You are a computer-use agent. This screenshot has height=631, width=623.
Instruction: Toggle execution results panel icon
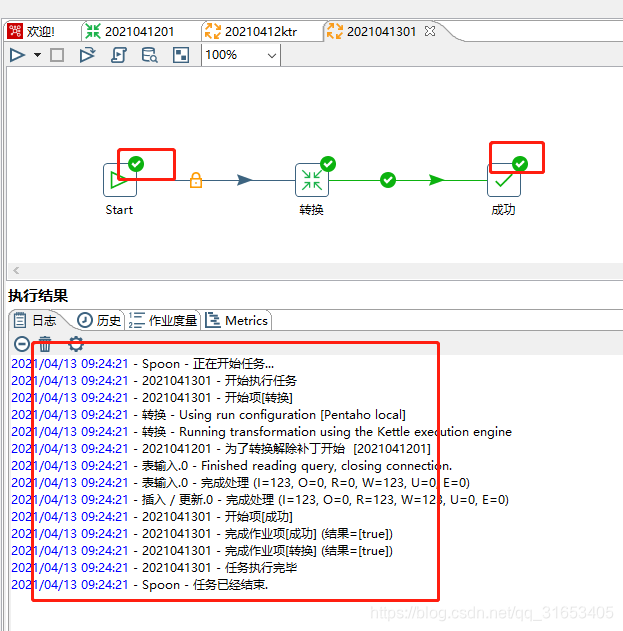pyautogui.click(x=181, y=55)
